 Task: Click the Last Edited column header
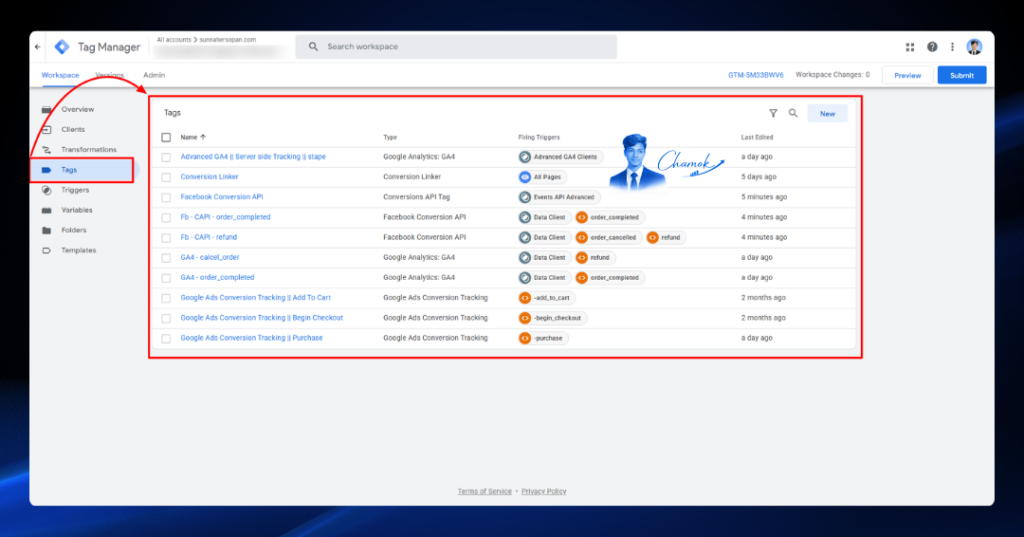[x=757, y=137]
